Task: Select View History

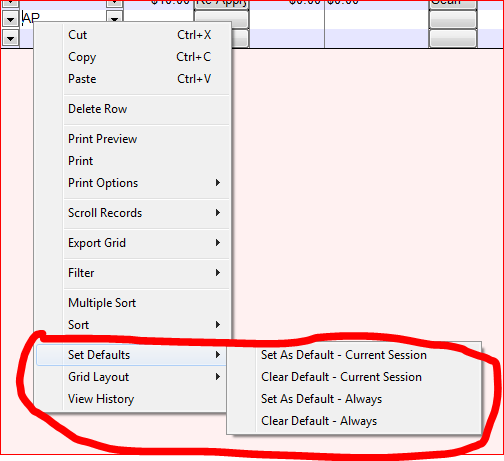Action: pos(131,399)
